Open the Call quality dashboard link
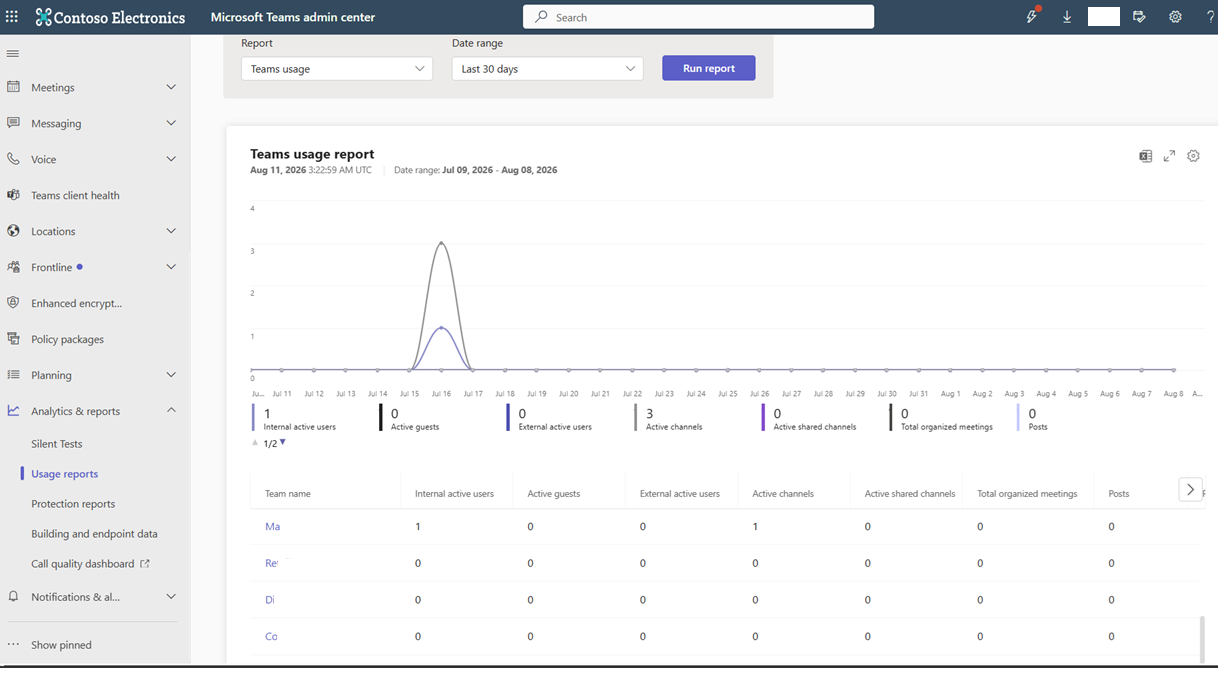 pos(90,564)
